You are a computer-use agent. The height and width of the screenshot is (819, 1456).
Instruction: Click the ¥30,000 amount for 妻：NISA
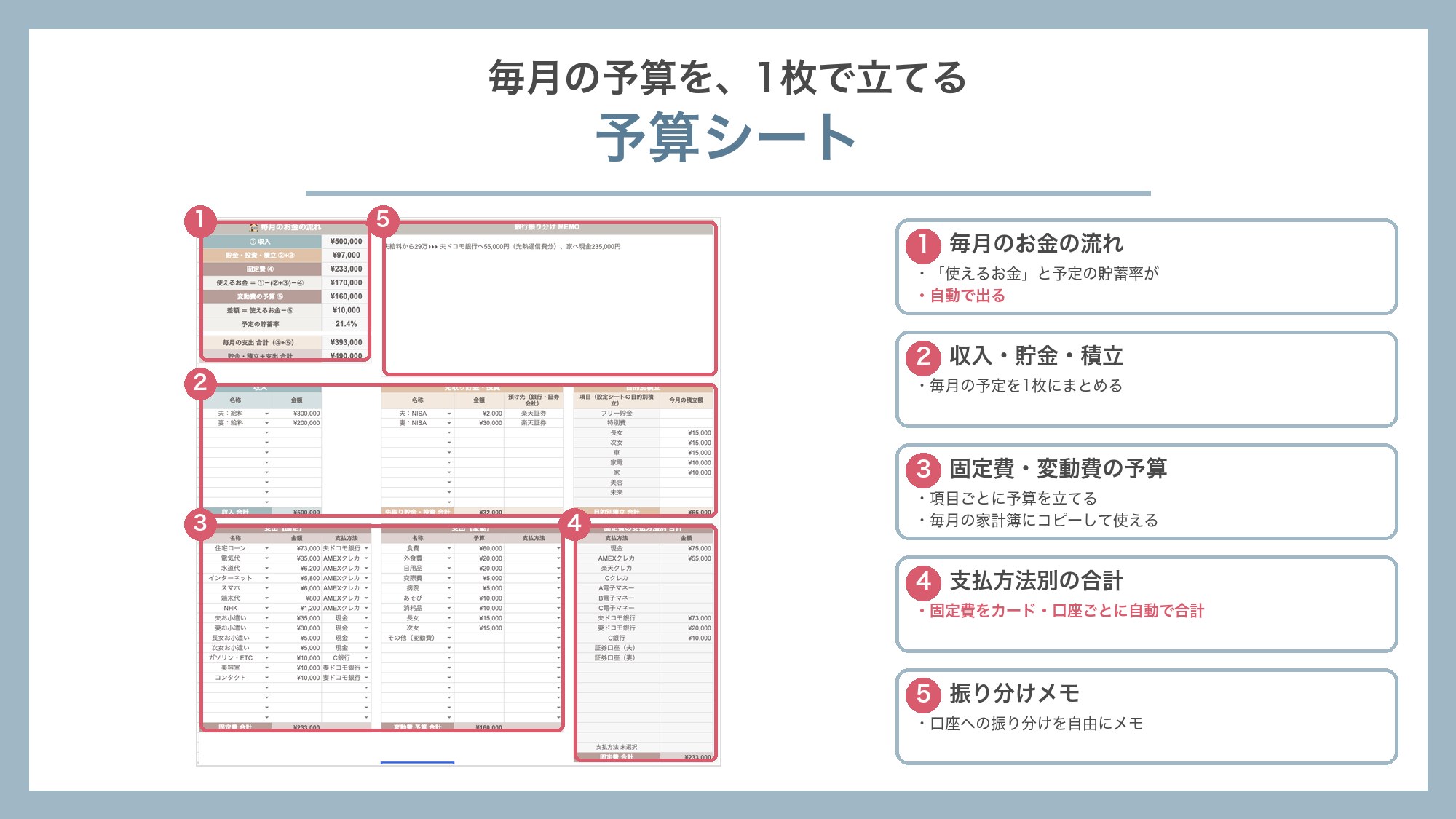(x=491, y=423)
